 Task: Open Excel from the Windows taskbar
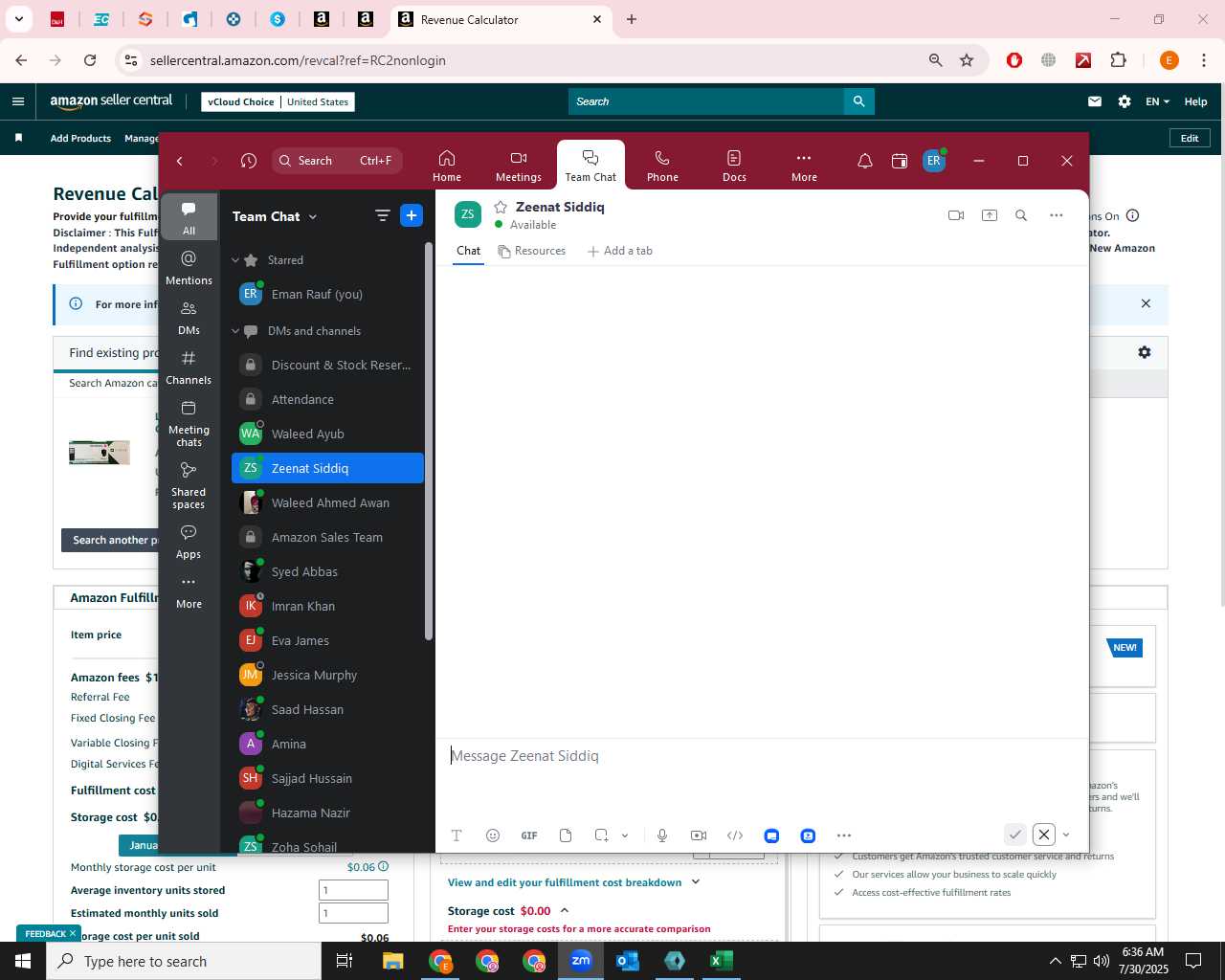click(x=722, y=961)
